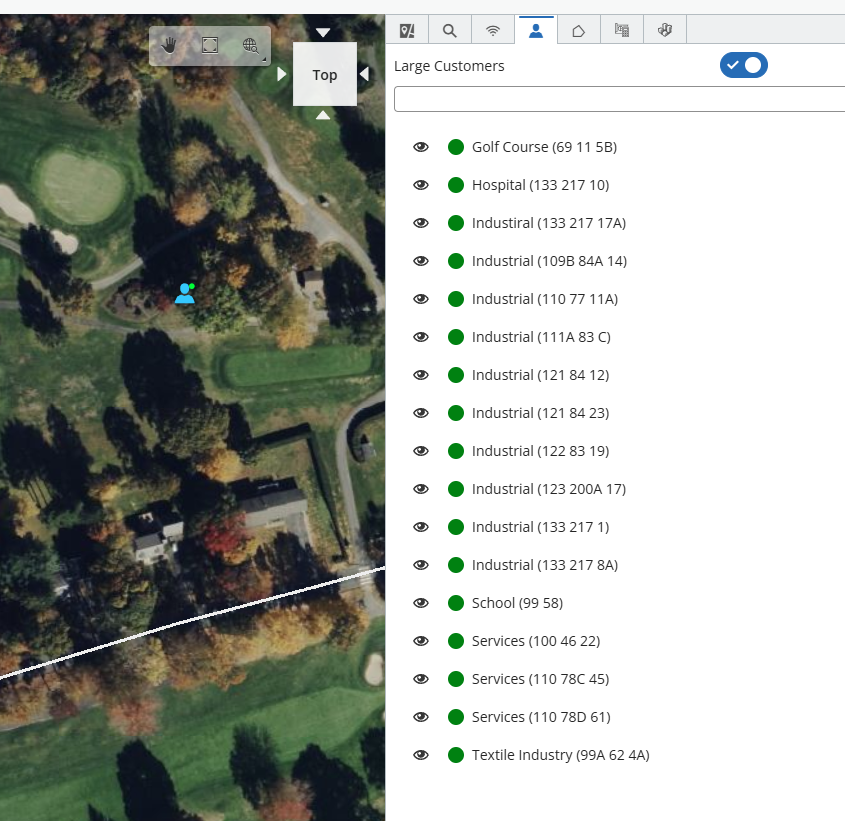Turn off the Large Customers toggle
This screenshot has height=821, width=845.
pyautogui.click(x=743, y=65)
